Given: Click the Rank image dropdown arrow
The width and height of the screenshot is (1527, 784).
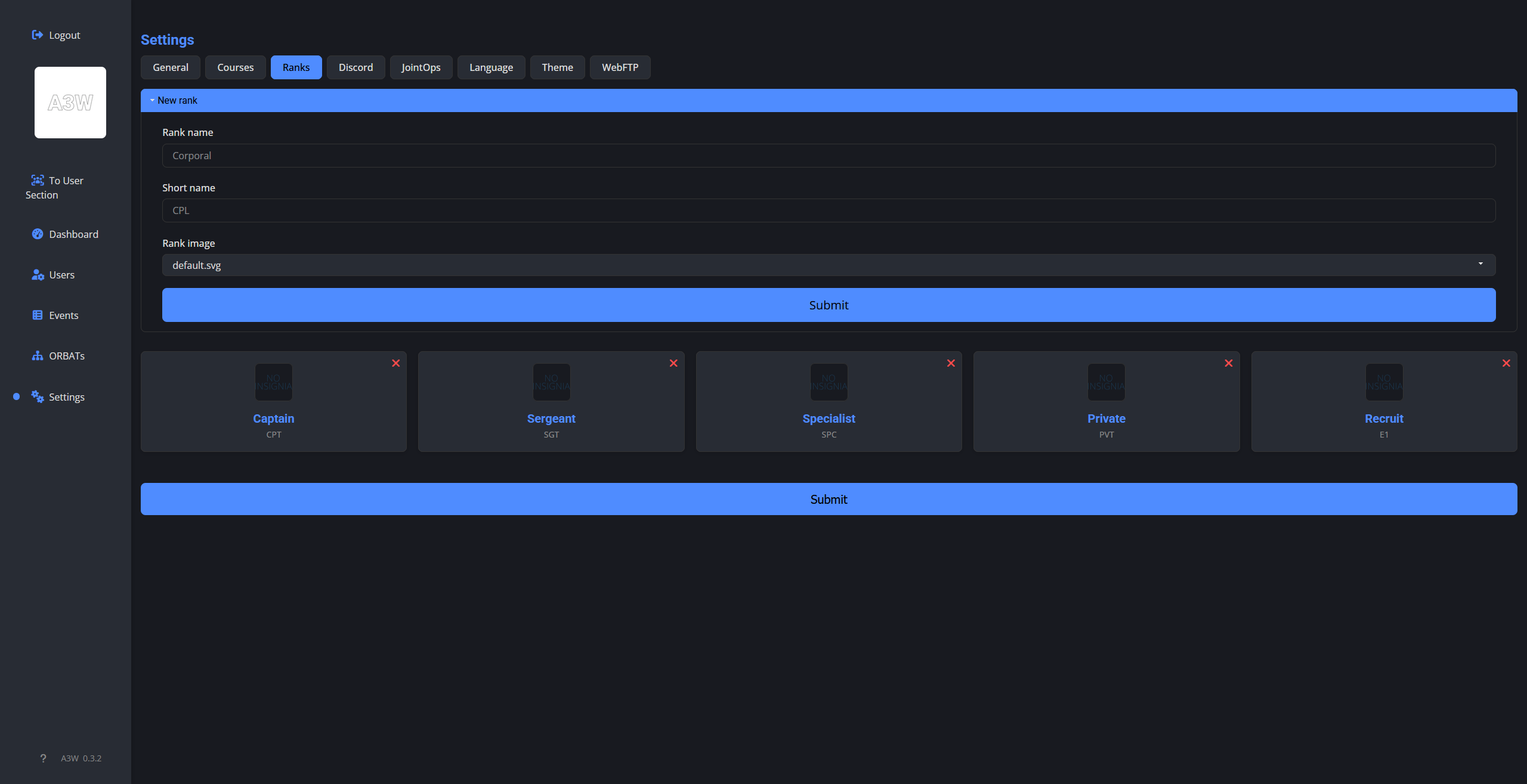Looking at the screenshot, I should (1480, 264).
